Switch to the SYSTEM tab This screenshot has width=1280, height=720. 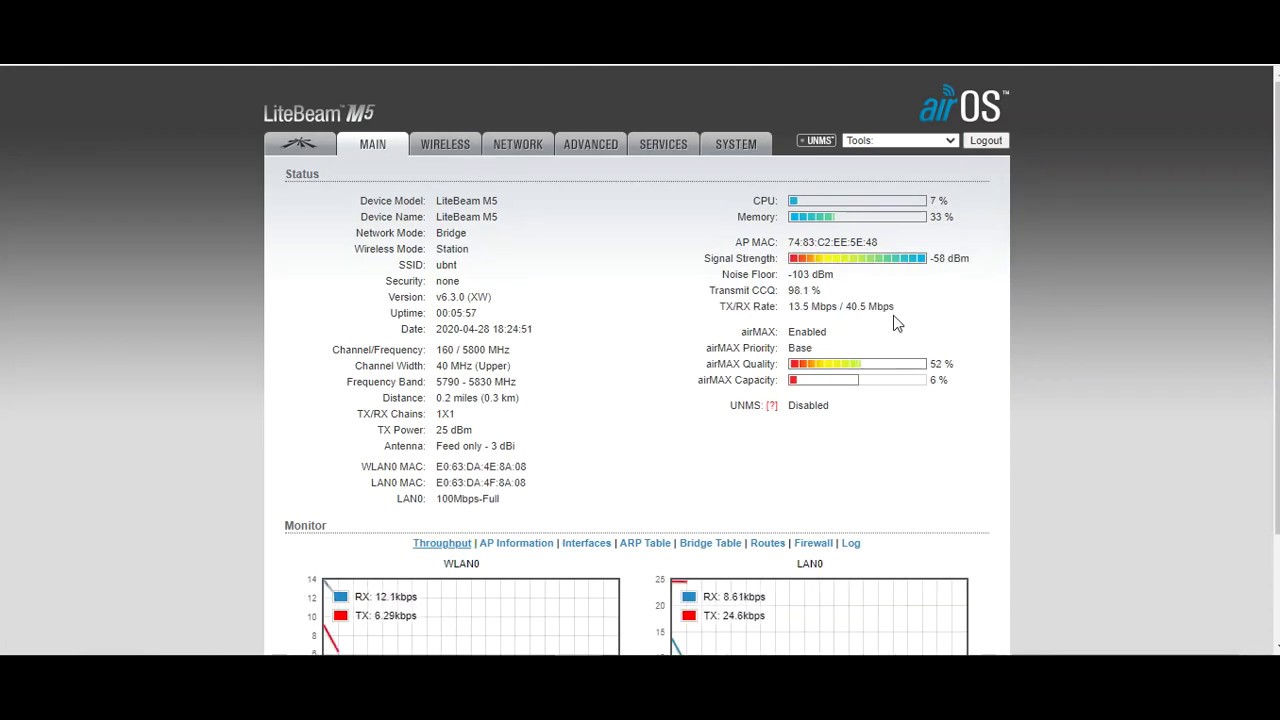tap(736, 144)
